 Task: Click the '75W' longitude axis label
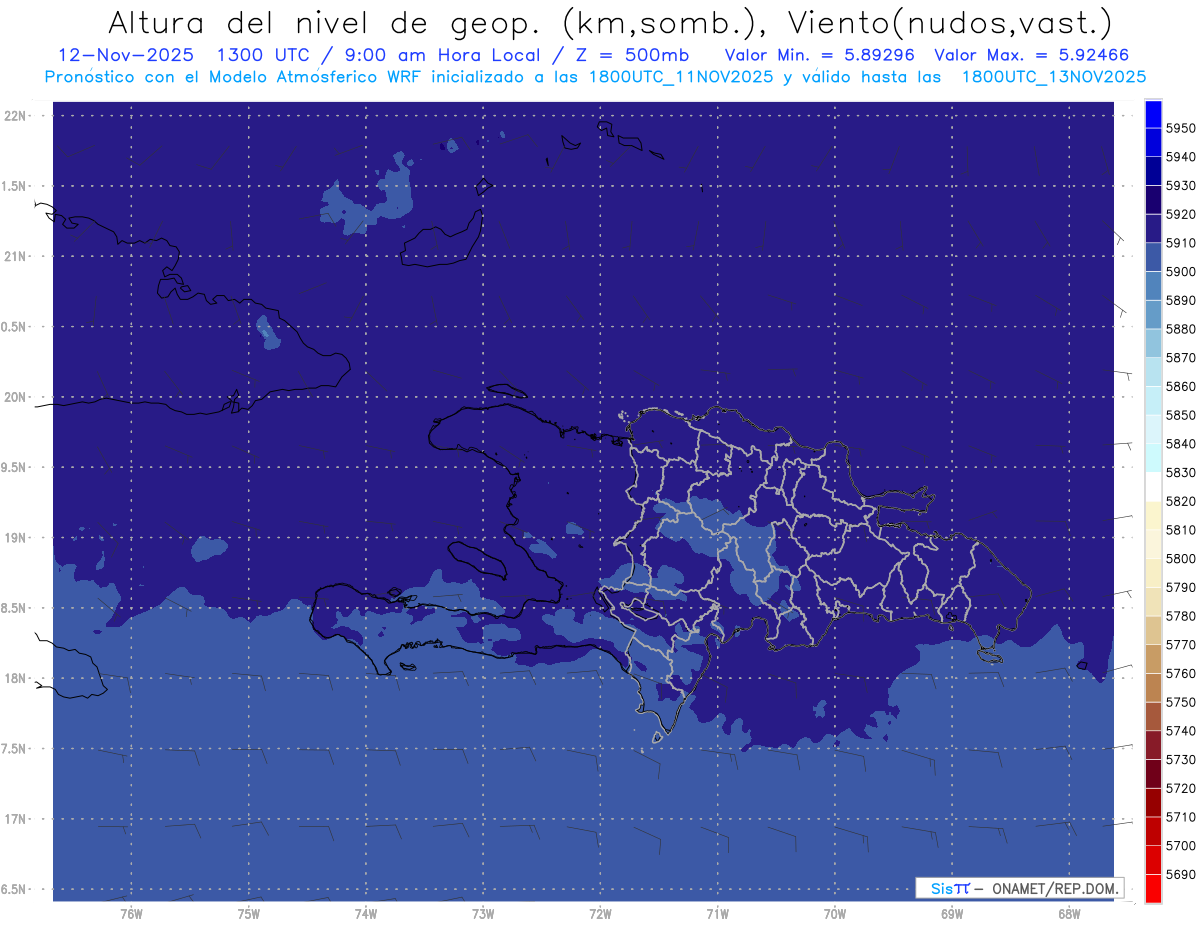(x=248, y=914)
